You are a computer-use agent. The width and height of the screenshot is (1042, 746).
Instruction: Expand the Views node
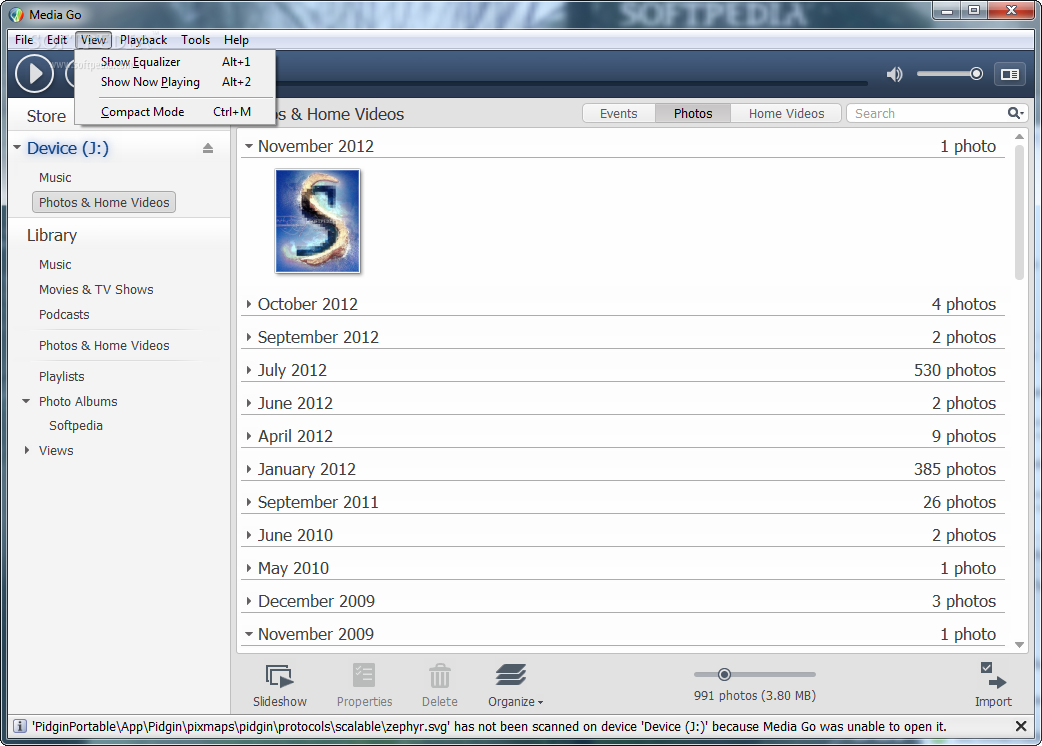click(x=27, y=450)
